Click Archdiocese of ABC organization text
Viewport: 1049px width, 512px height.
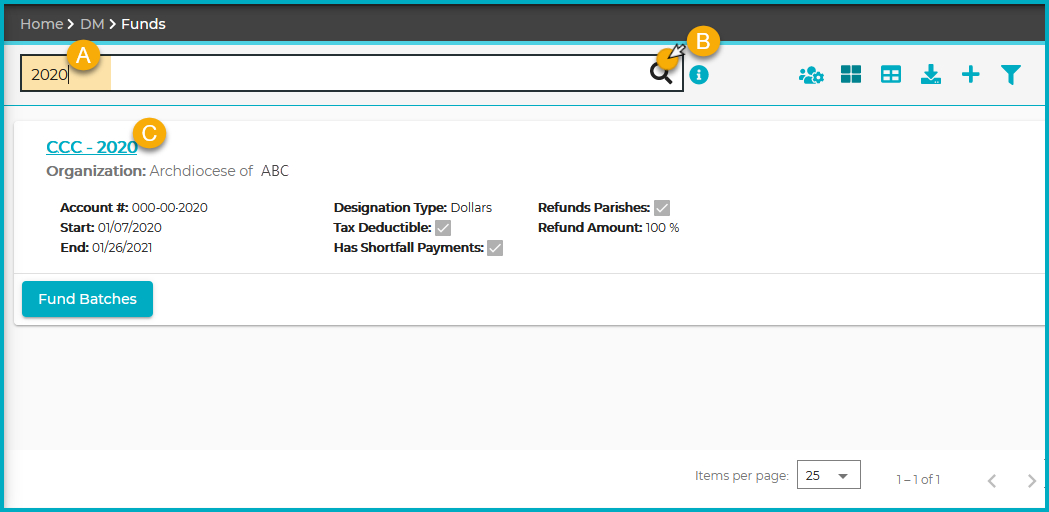[219, 171]
